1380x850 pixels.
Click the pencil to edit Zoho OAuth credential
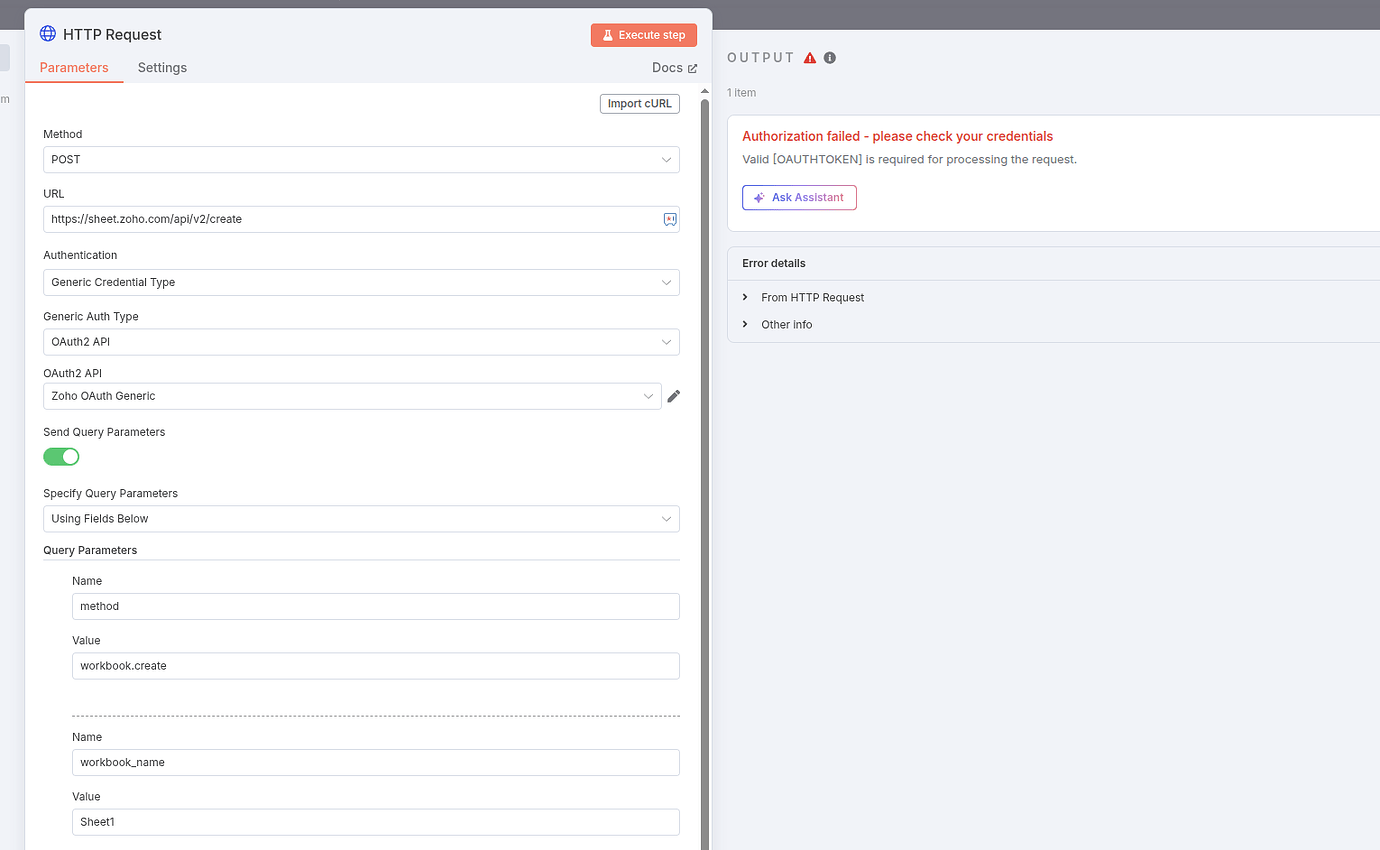[674, 396]
